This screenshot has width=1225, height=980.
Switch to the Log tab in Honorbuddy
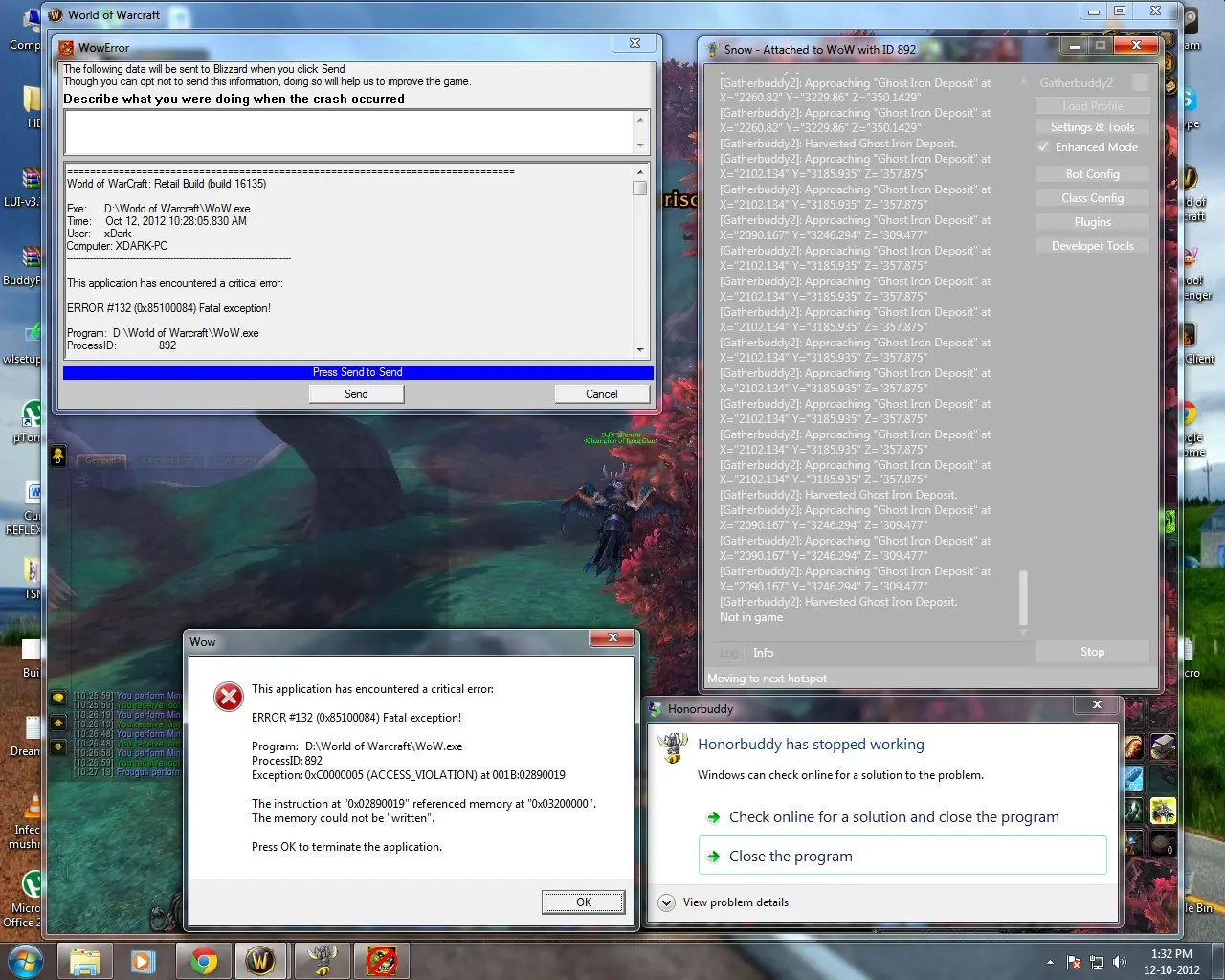[729, 653]
